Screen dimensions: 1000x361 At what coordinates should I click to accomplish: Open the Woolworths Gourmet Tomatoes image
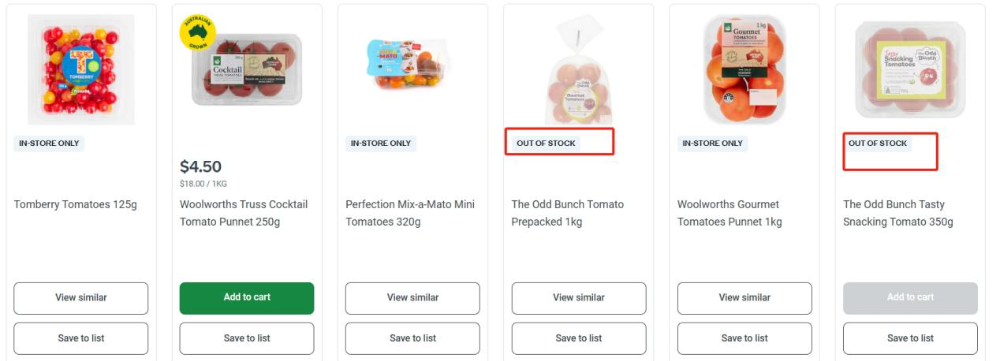tap(744, 70)
